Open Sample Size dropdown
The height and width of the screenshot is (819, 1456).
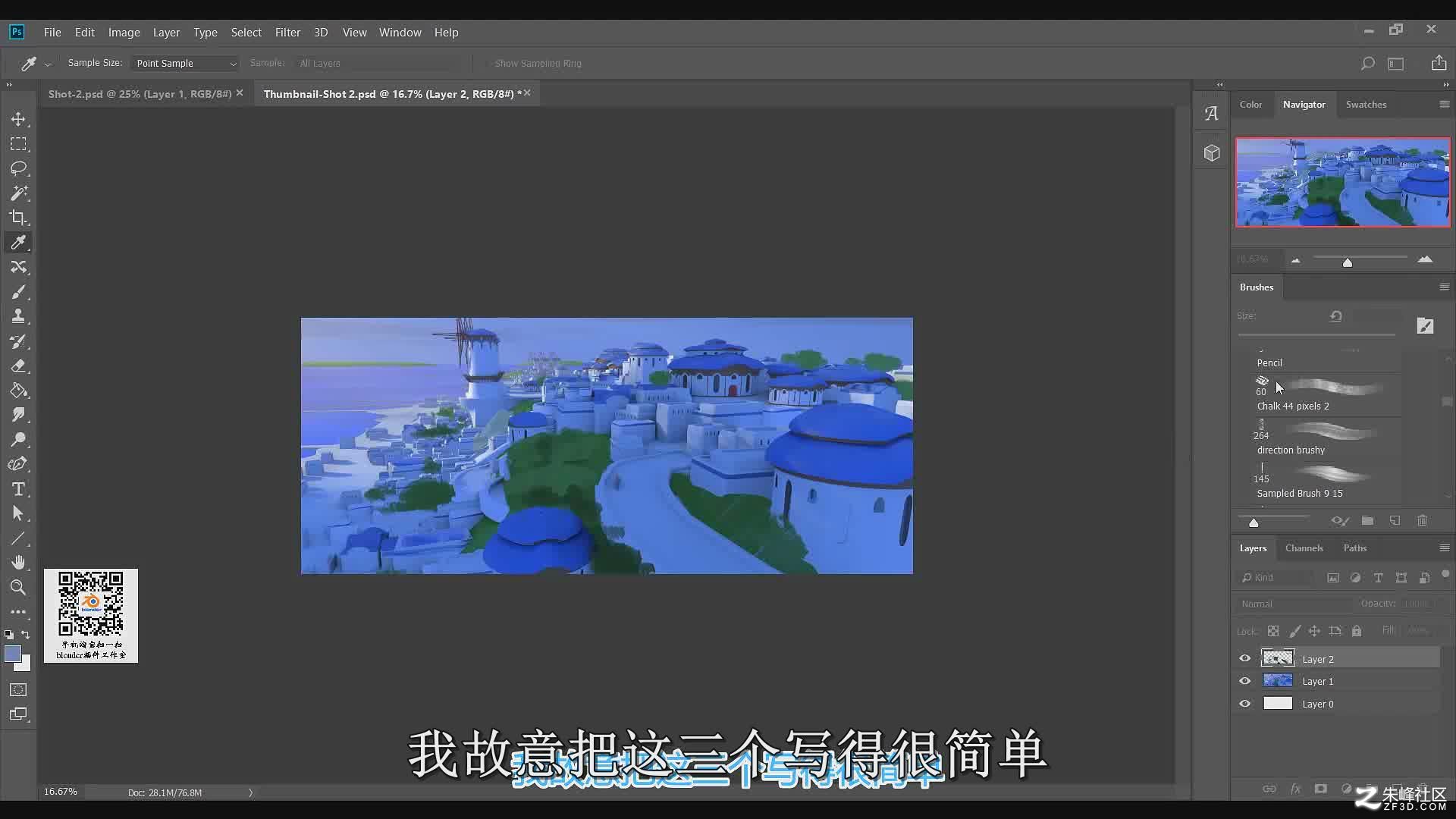click(x=185, y=64)
